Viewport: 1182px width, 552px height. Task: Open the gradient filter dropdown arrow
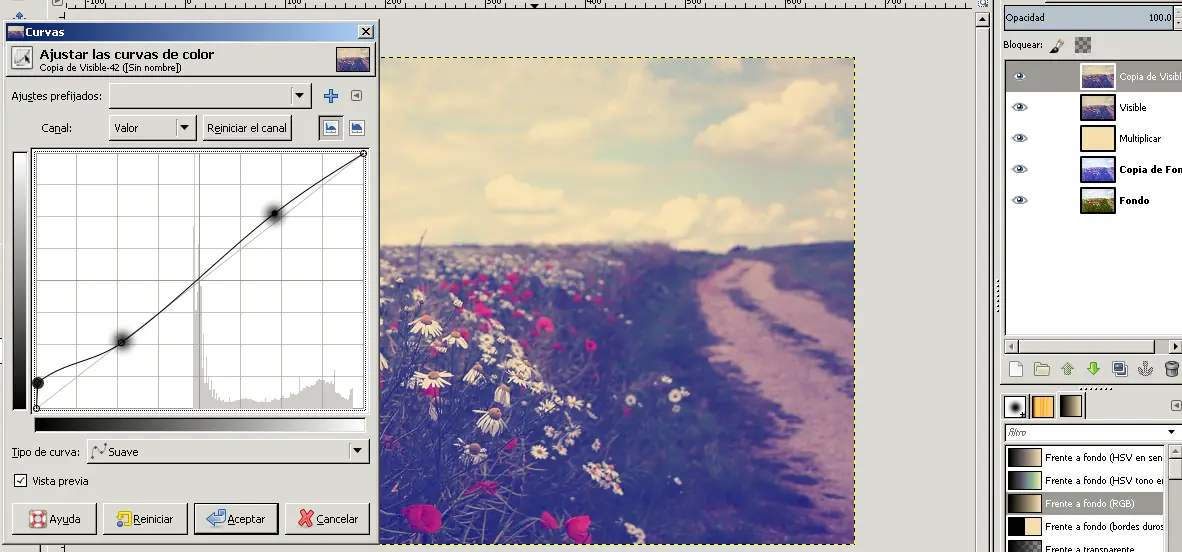coord(1171,432)
